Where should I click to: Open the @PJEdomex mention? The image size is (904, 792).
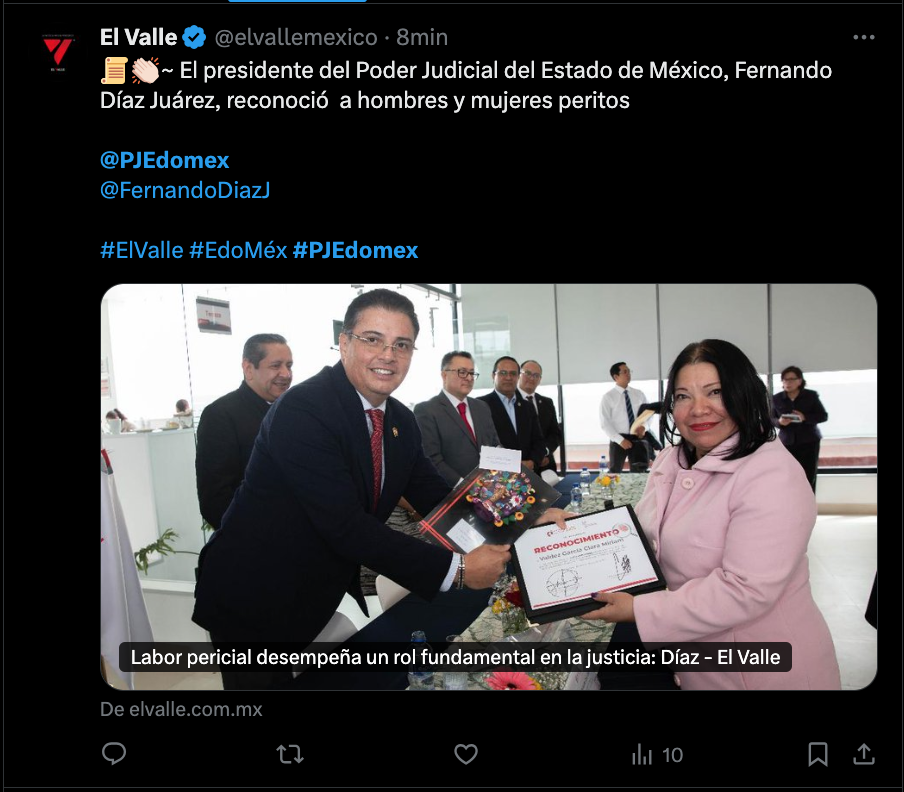164,160
